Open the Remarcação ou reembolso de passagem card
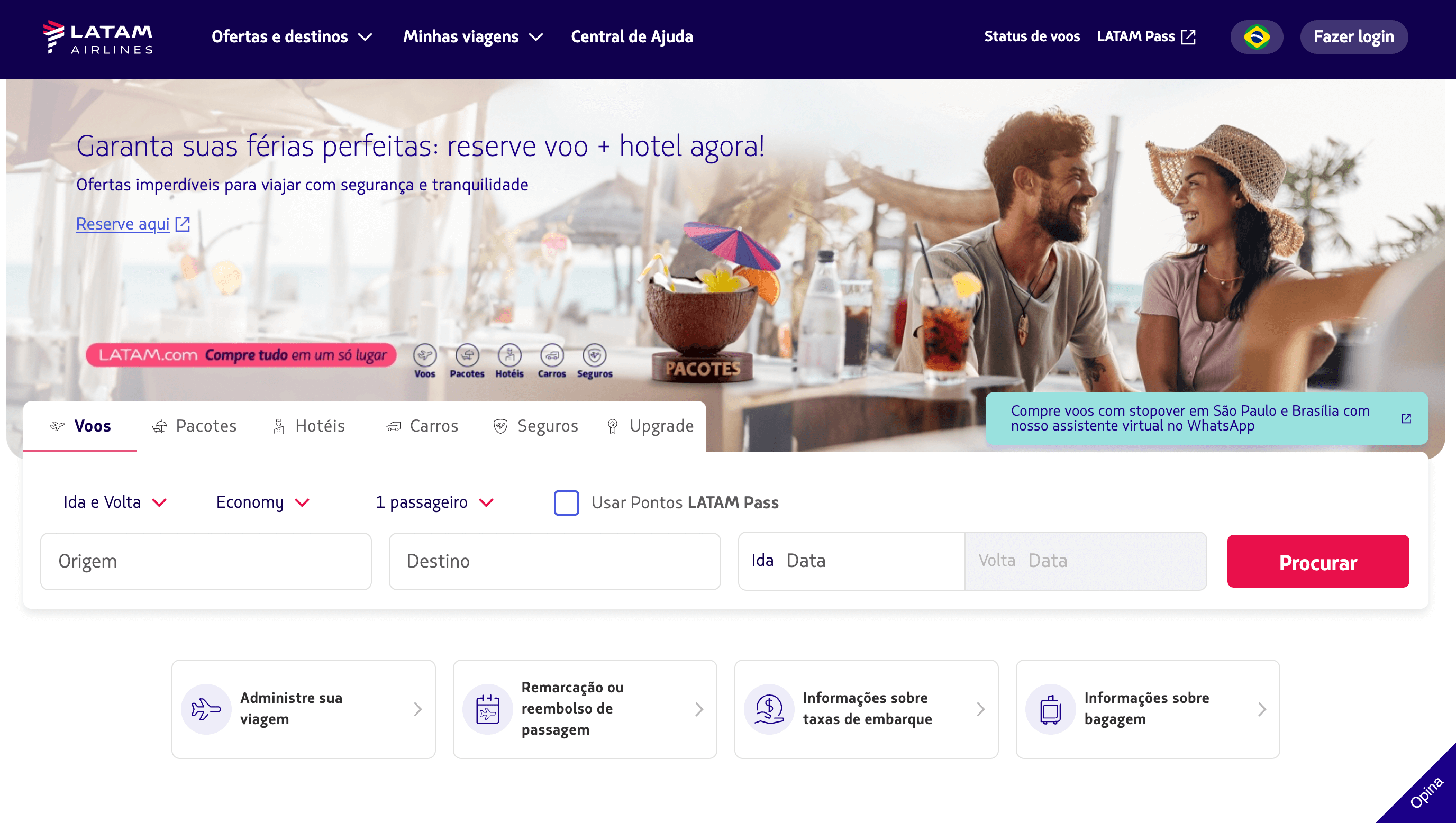This screenshot has height=823, width=1456. tap(585, 709)
